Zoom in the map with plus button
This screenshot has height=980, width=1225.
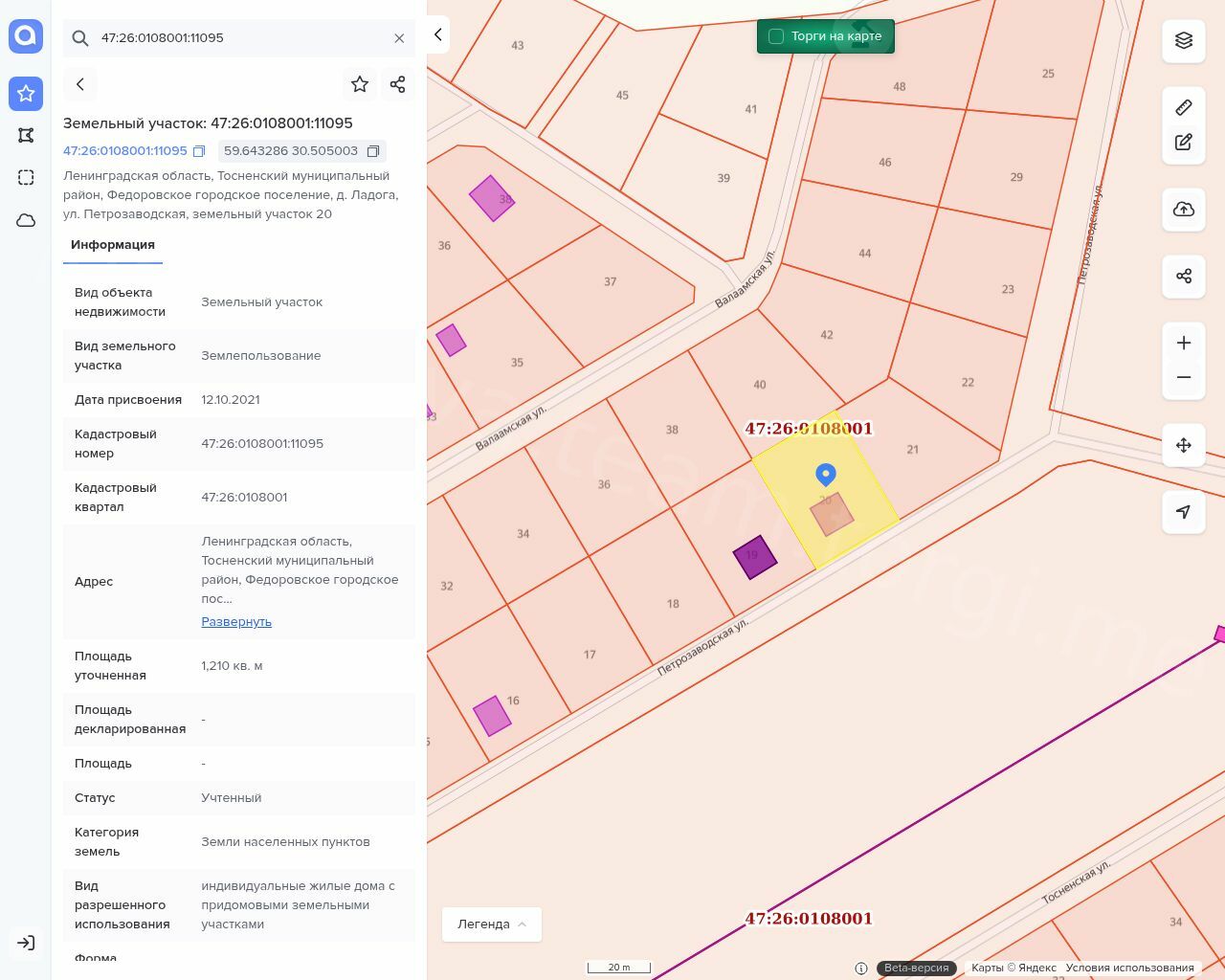(1184, 343)
